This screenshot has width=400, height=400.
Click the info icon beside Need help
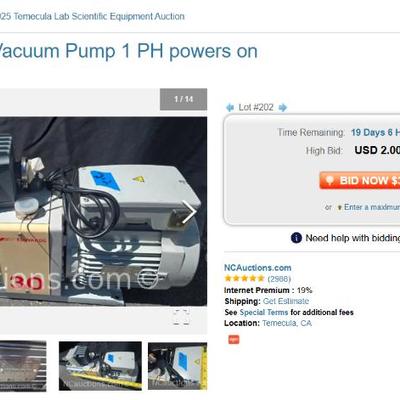pos(296,238)
